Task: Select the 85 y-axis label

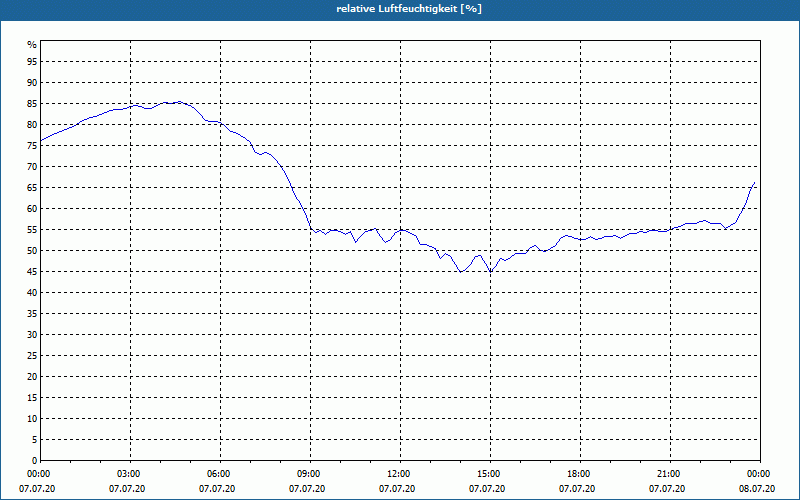Action: pyautogui.click(x=32, y=104)
